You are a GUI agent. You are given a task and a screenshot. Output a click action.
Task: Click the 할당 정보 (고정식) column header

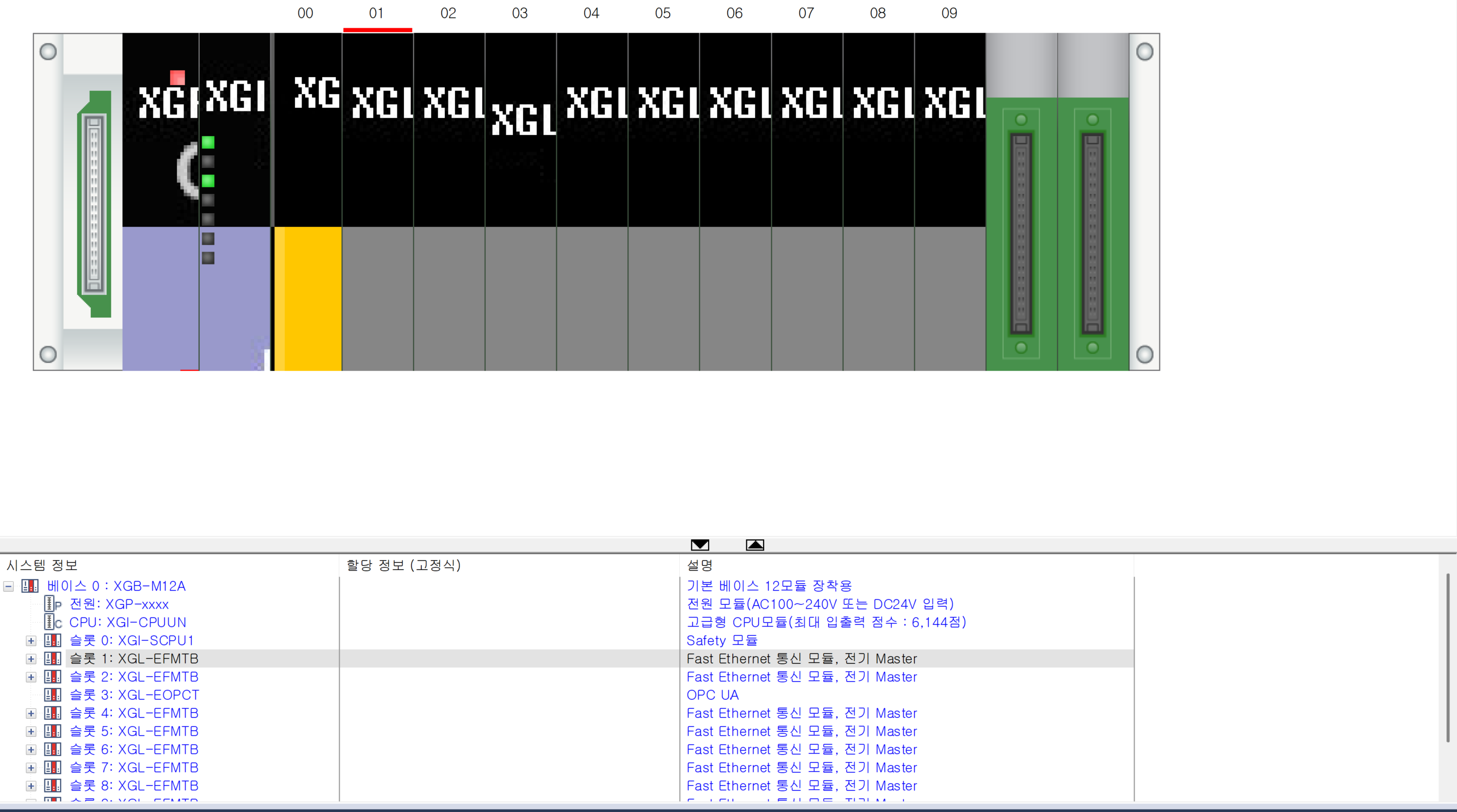point(509,565)
